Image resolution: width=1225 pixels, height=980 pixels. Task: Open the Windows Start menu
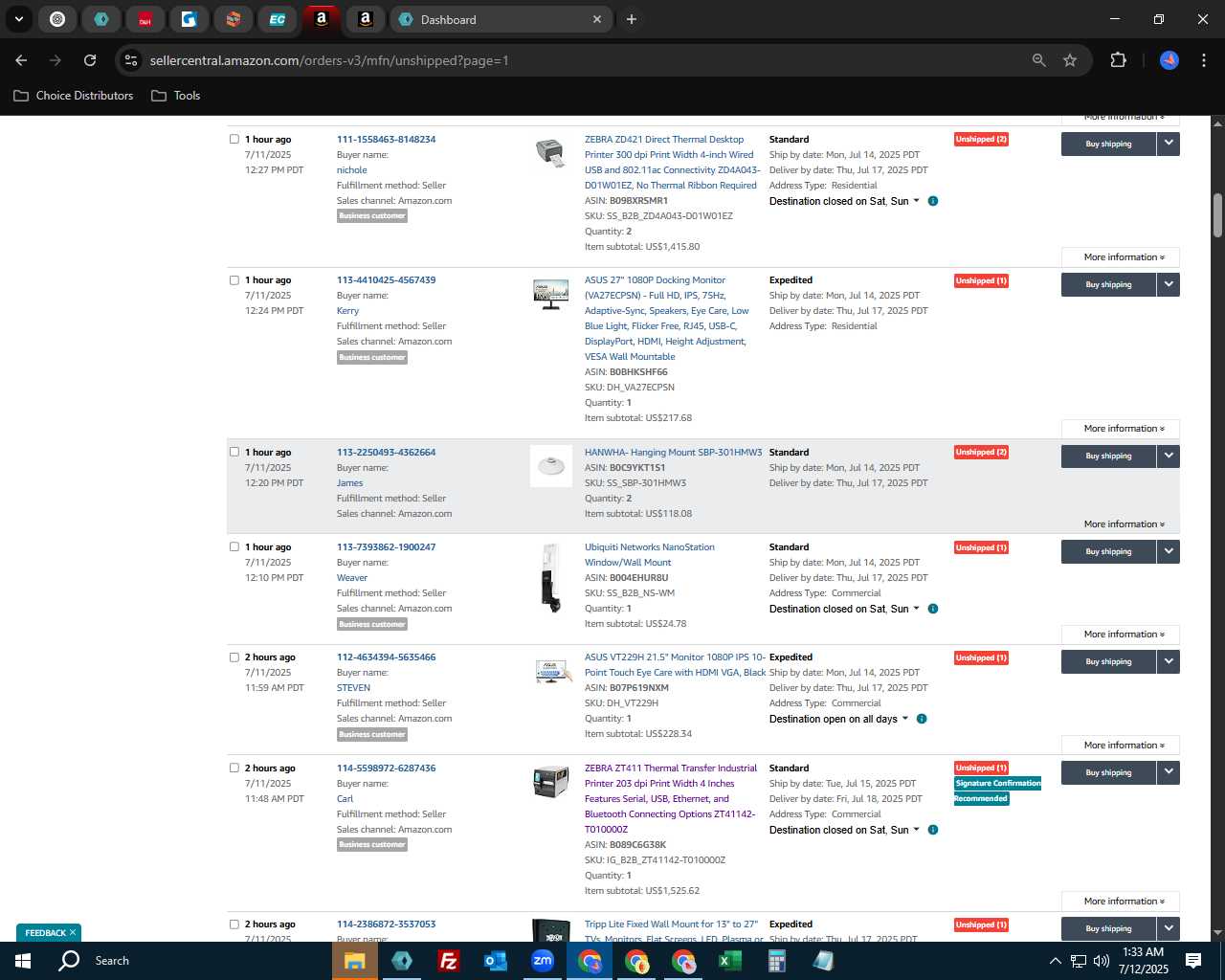coord(23,961)
